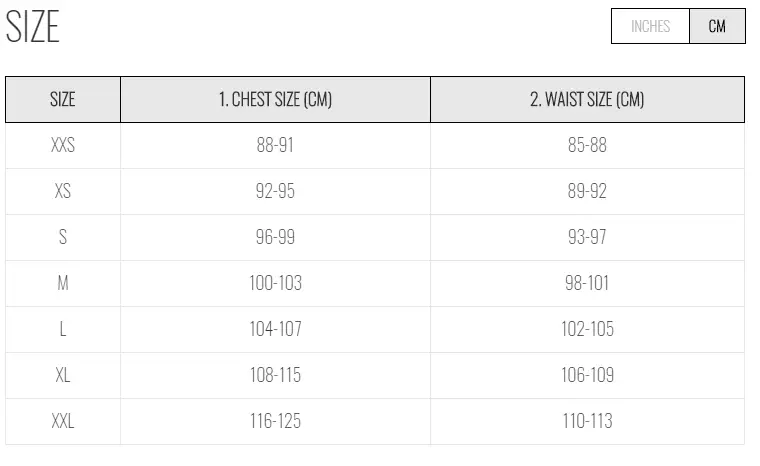Viewport: 760px width, 466px height.
Task: Click waist value 85-88
Action: 587,145
